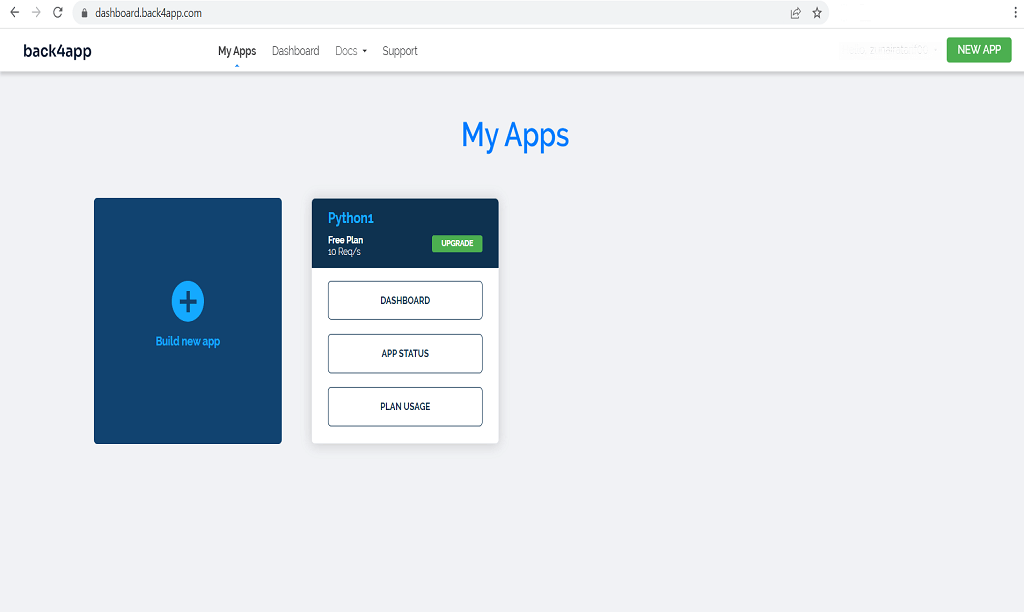
Task: Open the browser three-dot menu
Action: pos(1015,12)
